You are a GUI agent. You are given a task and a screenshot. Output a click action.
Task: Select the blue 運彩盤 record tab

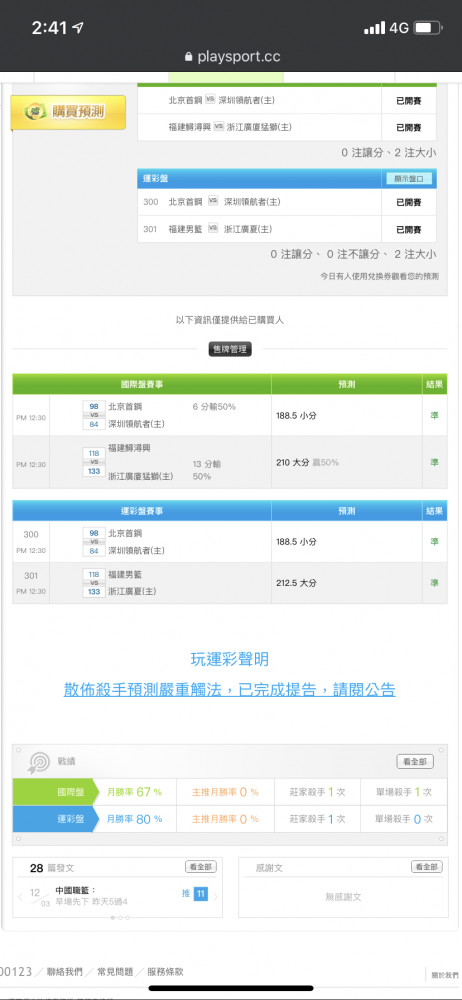54,819
